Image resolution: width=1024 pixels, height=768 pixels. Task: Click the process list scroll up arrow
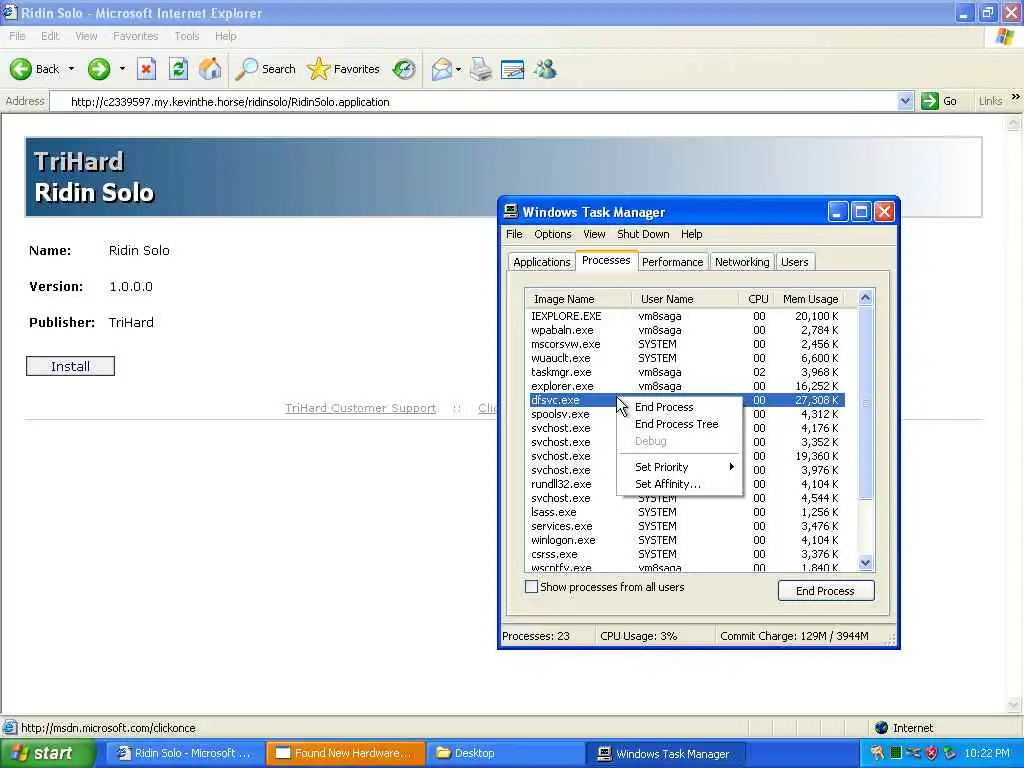pyautogui.click(x=865, y=298)
